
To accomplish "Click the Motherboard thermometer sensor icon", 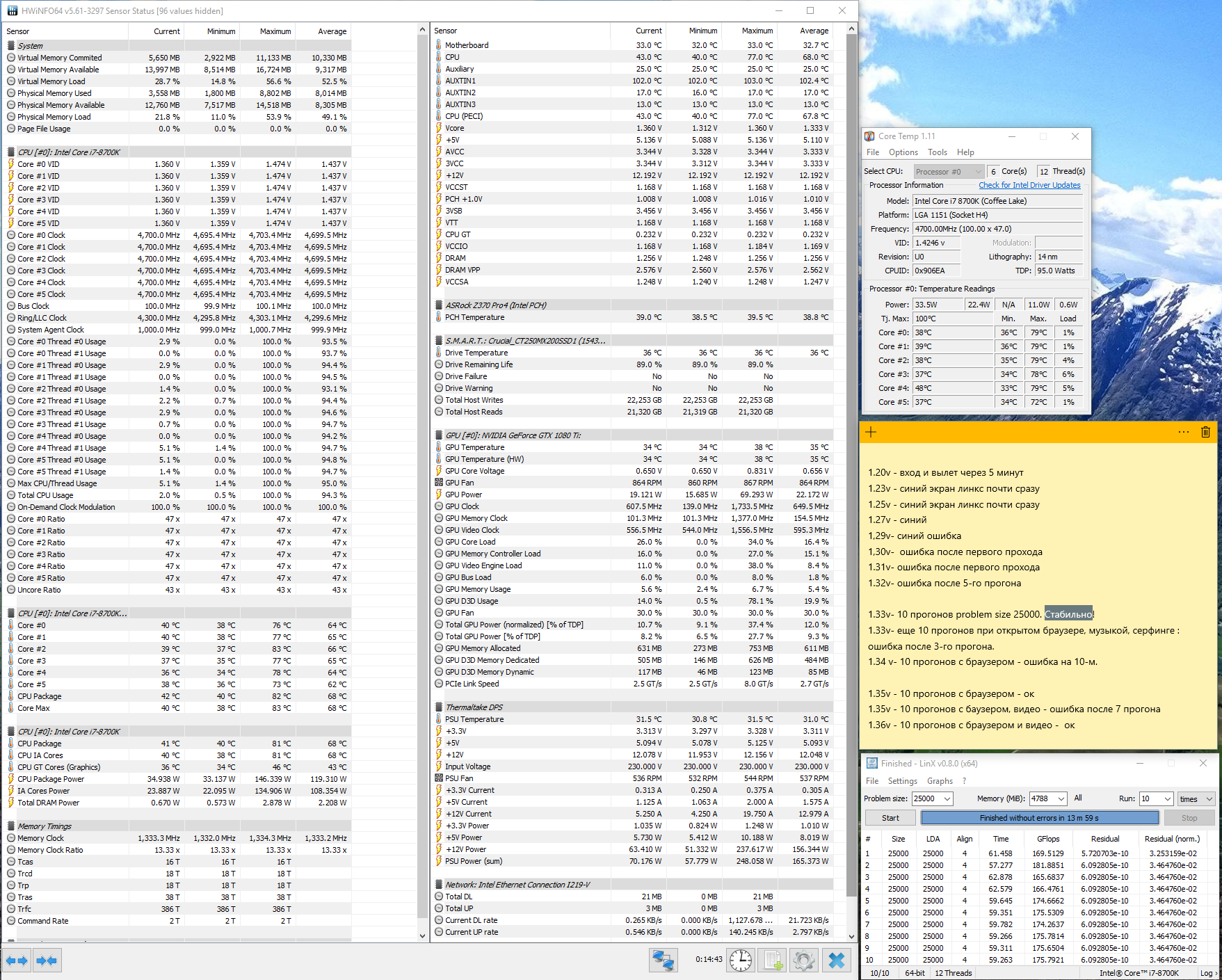I will 439,45.
